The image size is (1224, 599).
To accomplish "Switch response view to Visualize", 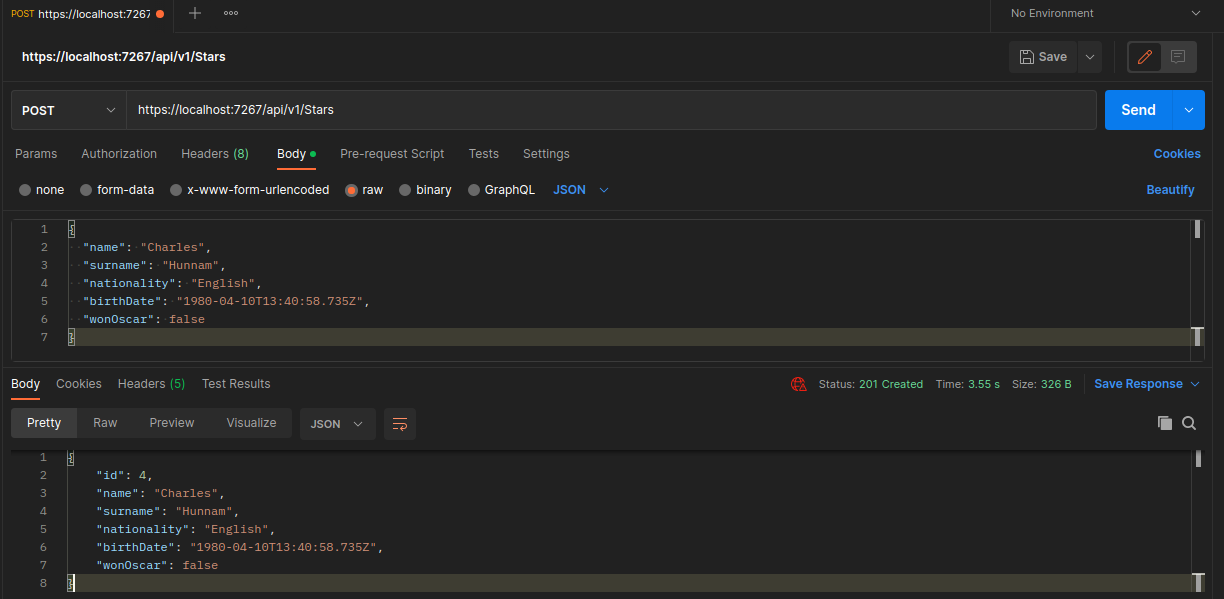I will pos(251,423).
